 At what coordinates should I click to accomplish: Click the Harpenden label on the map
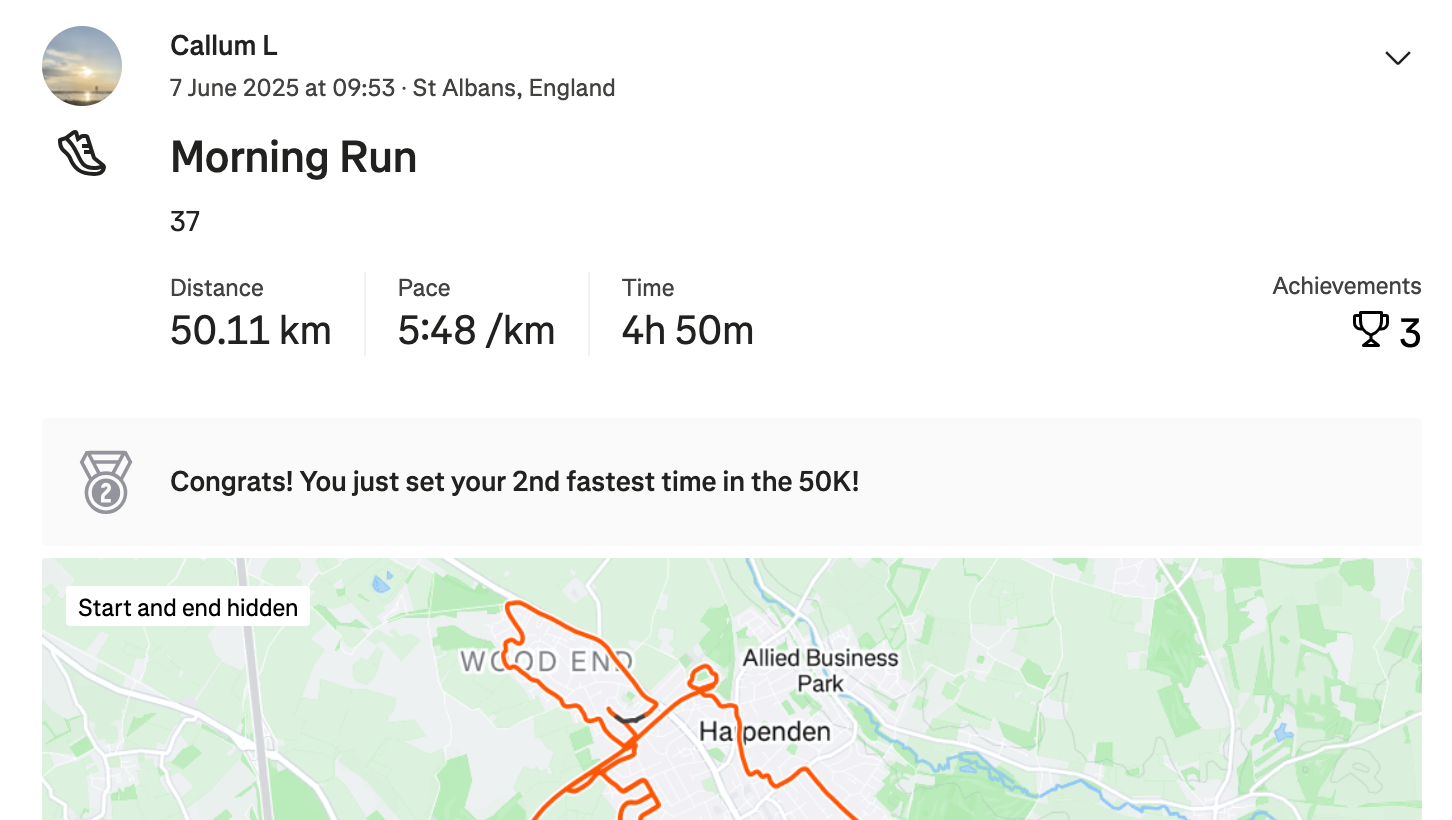click(x=765, y=732)
